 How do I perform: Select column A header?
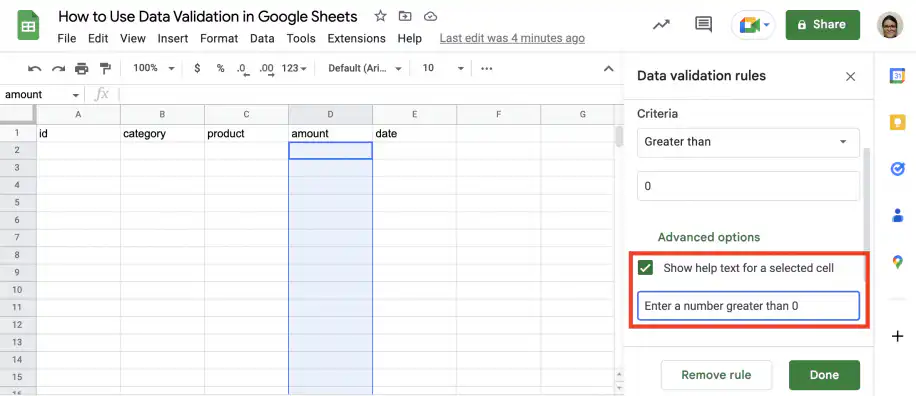coord(78,114)
